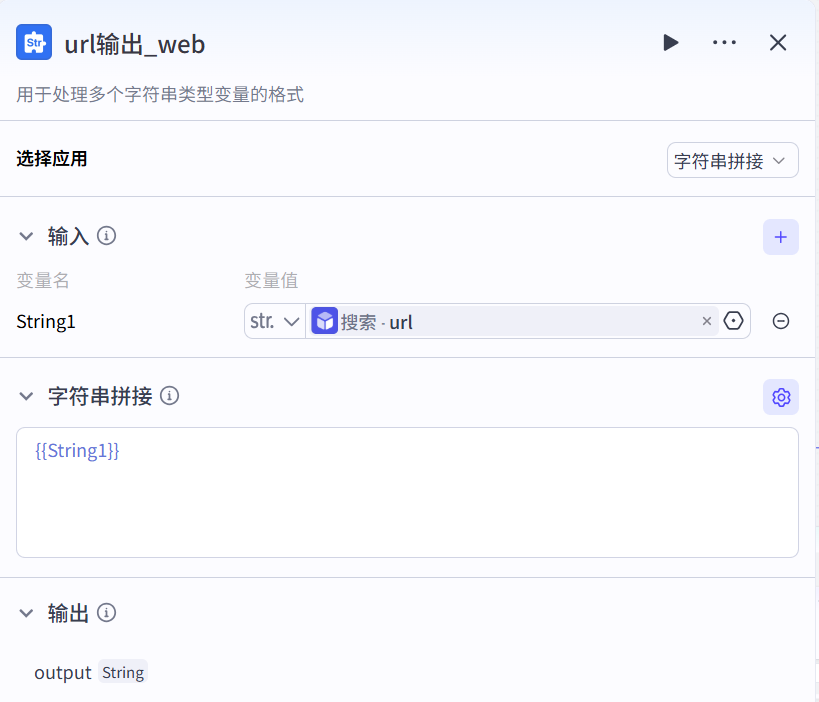Collapse the 输入 section

[26, 236]
